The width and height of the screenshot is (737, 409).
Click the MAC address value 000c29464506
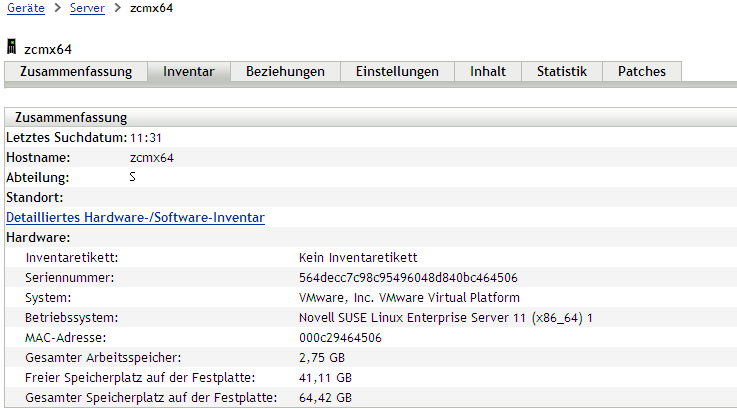[x=340, y=337]
